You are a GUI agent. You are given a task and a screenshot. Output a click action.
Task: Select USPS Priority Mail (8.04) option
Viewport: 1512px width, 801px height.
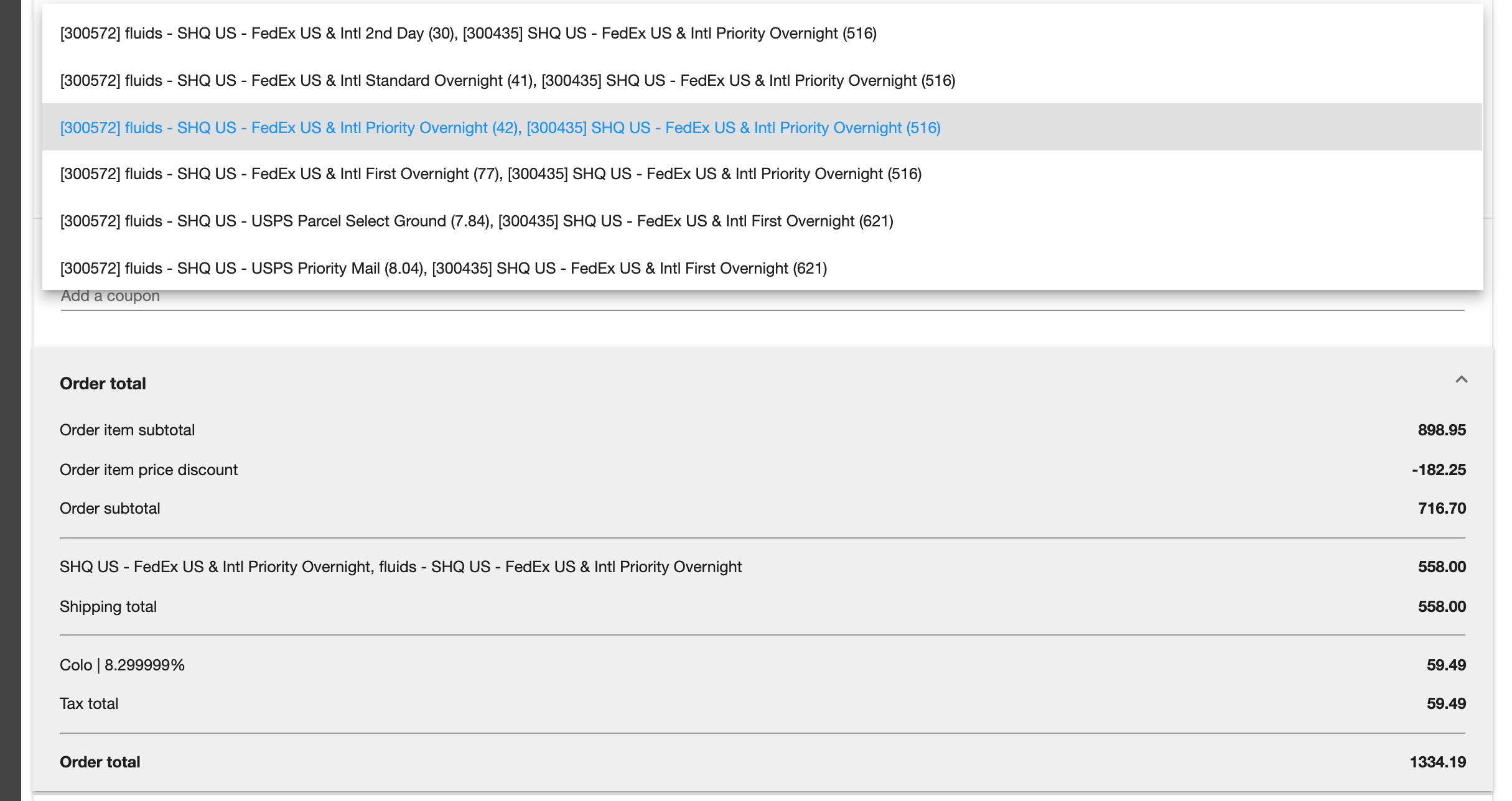click(443, 269)
